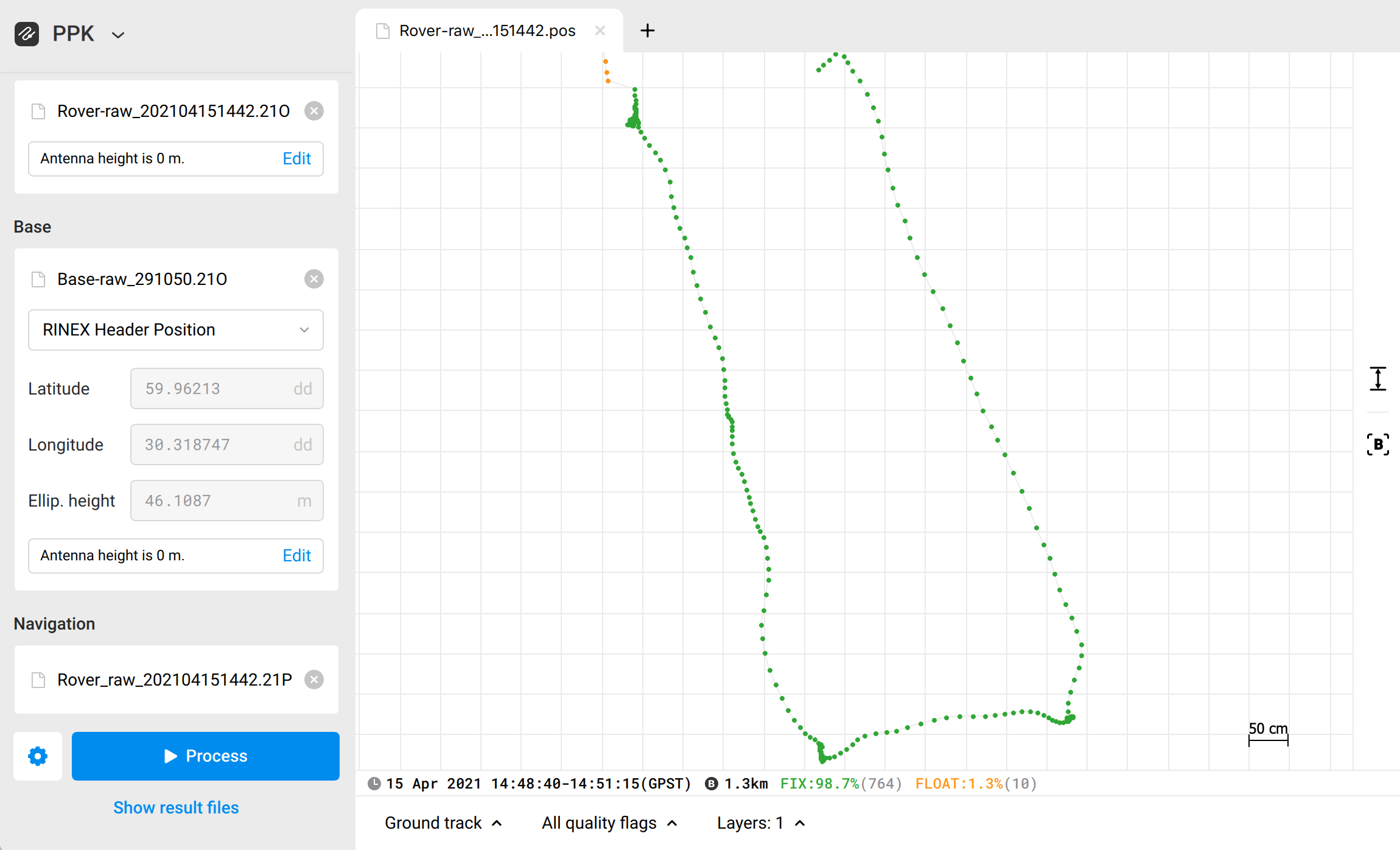The height and width of the screenshot is (850, 1400).
Task: Click the PPK app logo icon
Action: click(27, 34)
